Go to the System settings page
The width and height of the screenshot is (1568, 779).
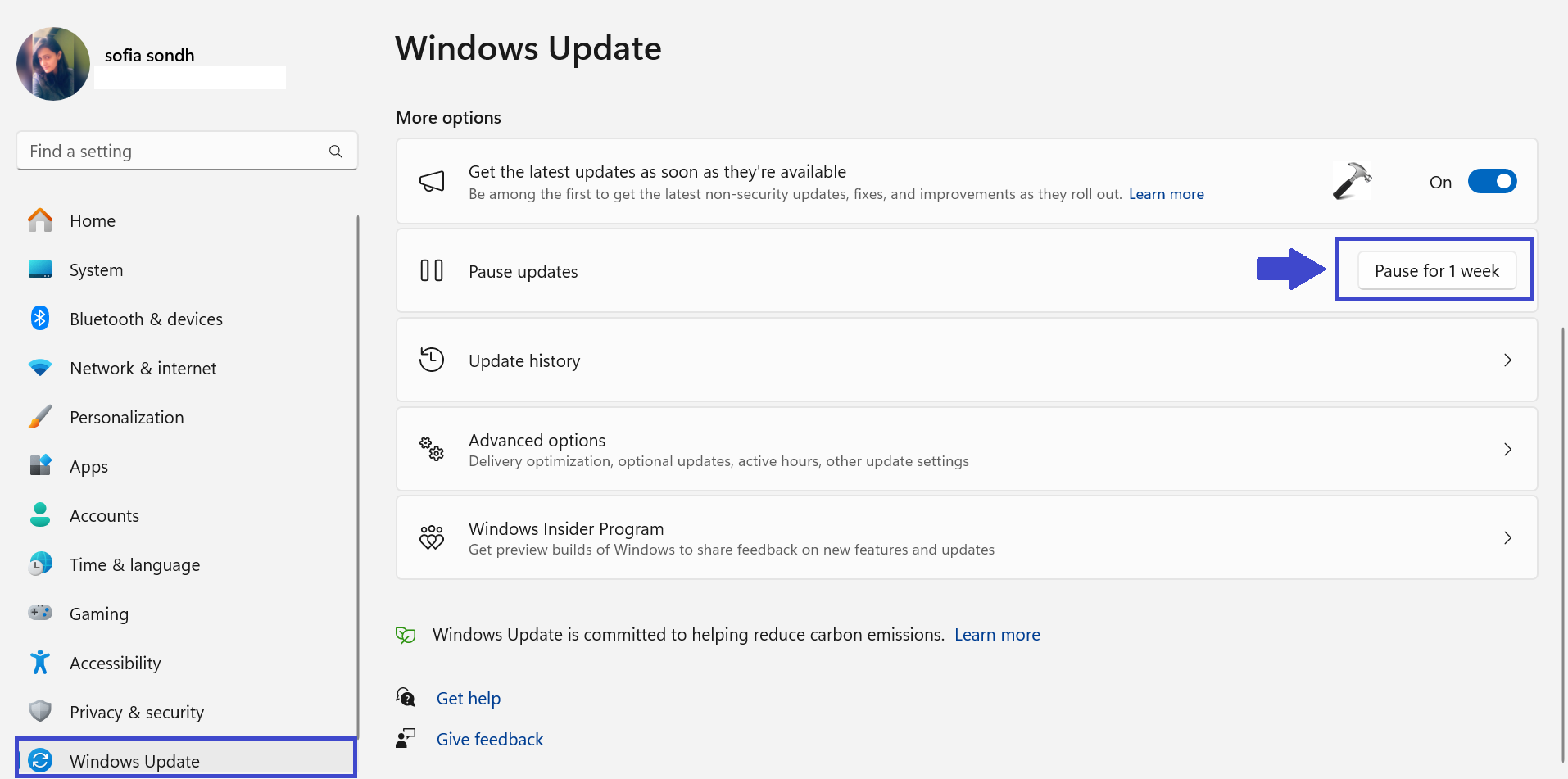click(x=96, y=270)
